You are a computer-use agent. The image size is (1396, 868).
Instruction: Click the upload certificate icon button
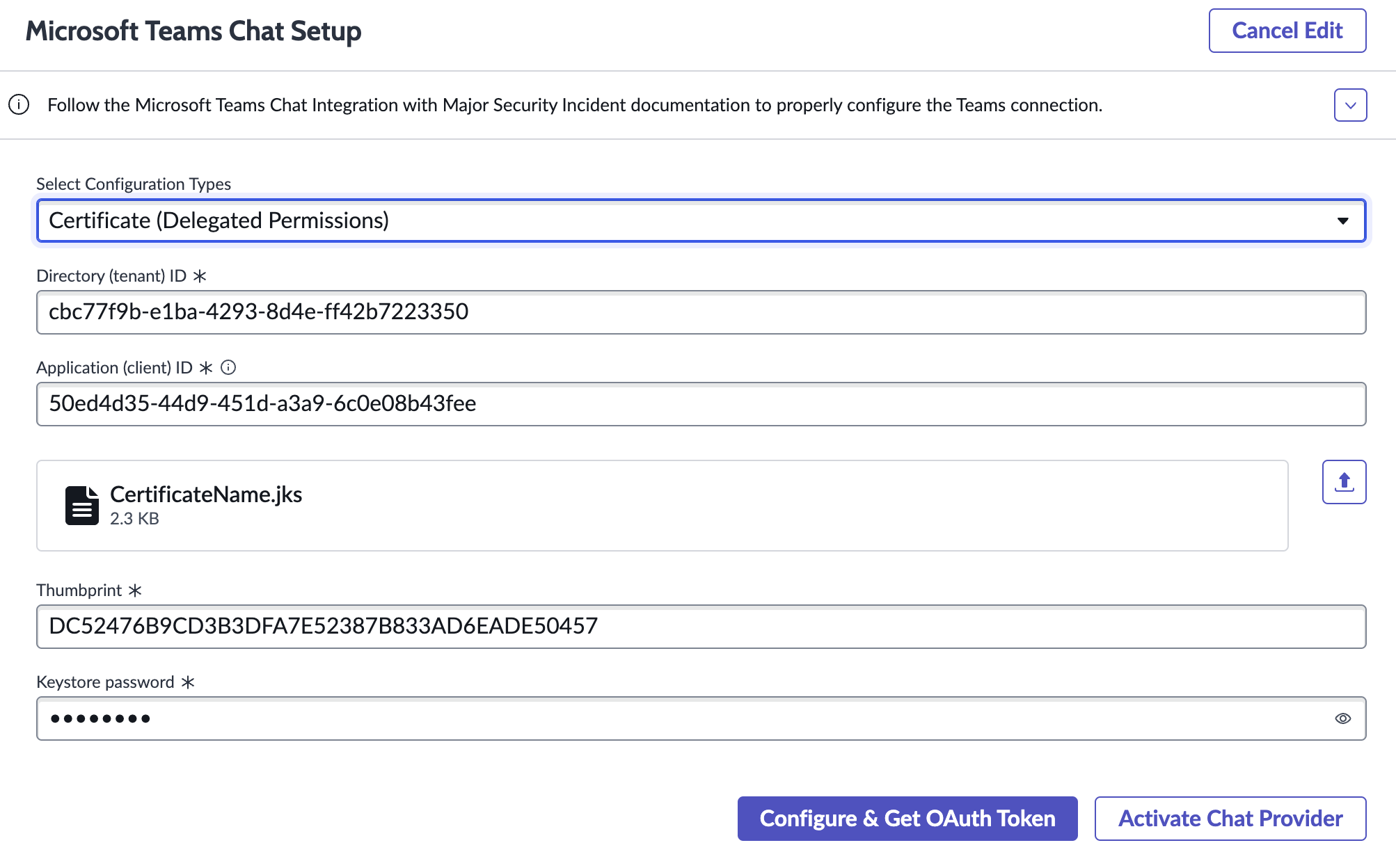[1344, 481]
